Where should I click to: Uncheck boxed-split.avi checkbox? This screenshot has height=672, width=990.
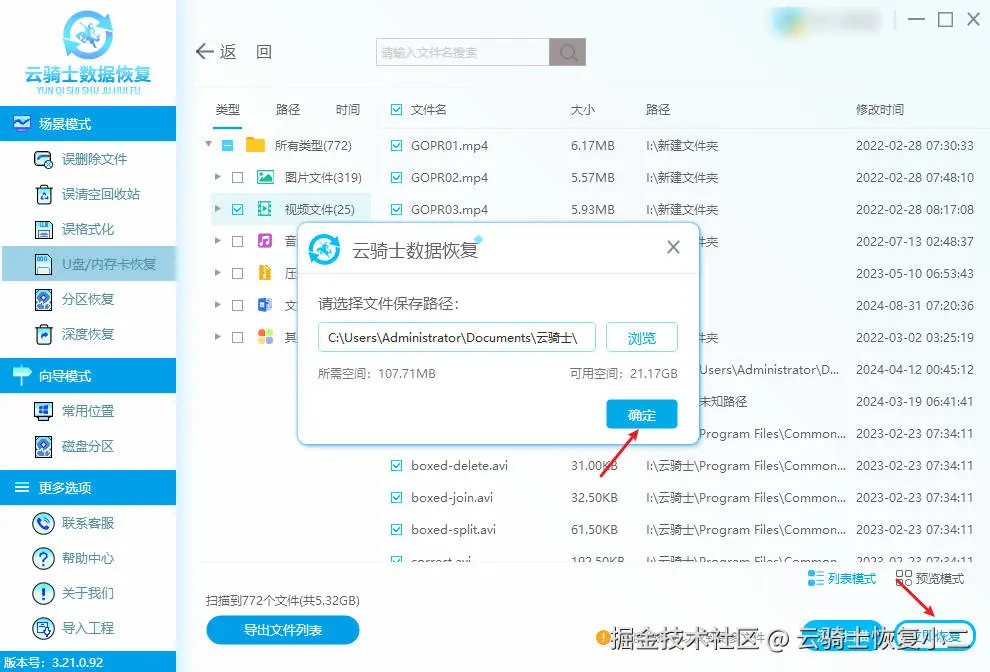pyautogui.click(x=397, y=530)
